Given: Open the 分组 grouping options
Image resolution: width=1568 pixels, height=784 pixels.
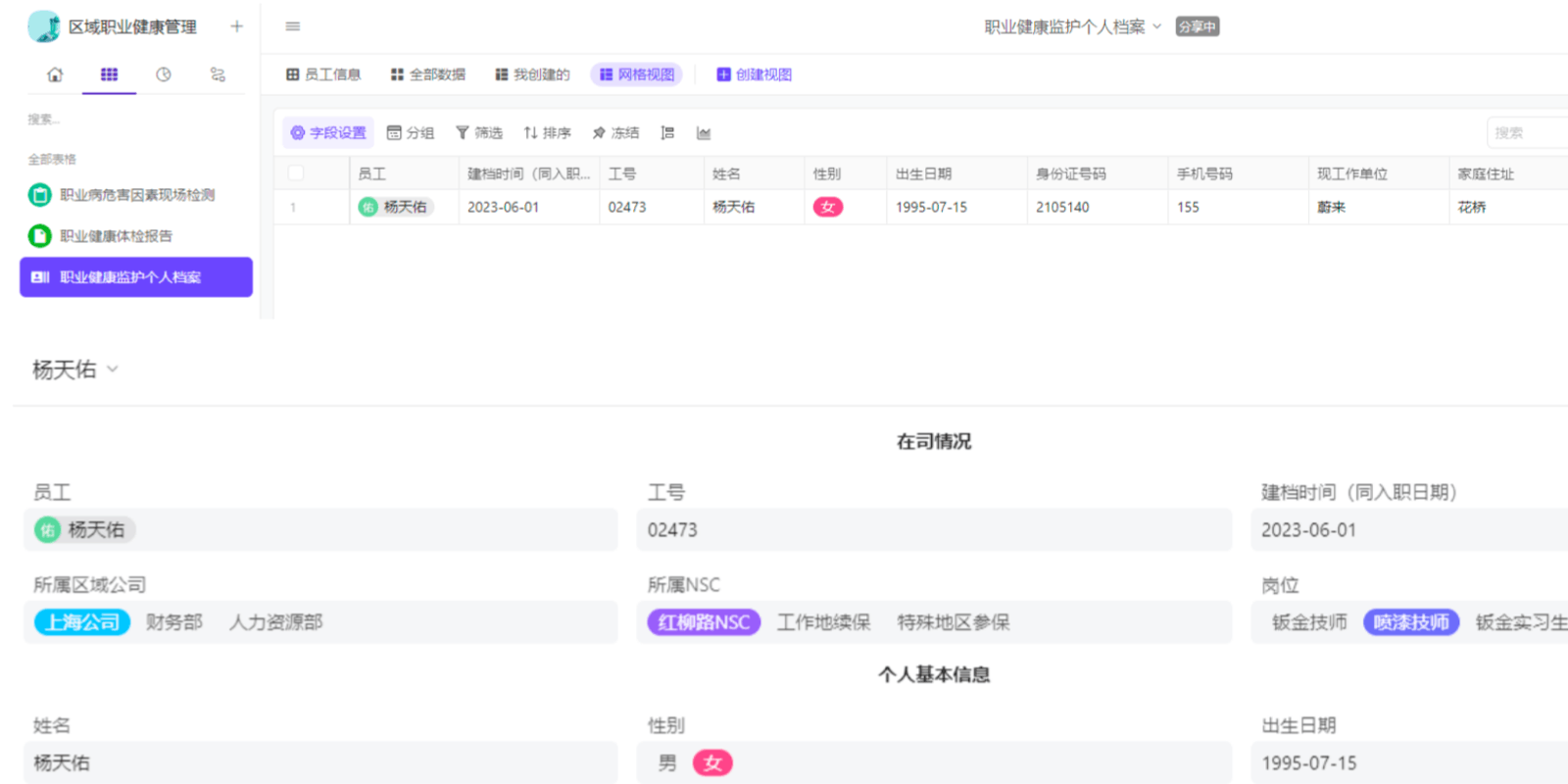Looking at the screenshot, I should click(411, 133).
